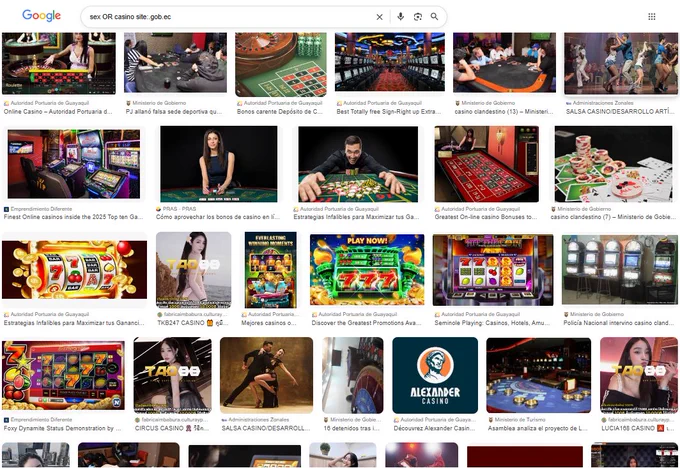This screenshot has width=680, height=468.
Task: Click 'TKB247 CASINO' result title
Action: tap(192, 323)
